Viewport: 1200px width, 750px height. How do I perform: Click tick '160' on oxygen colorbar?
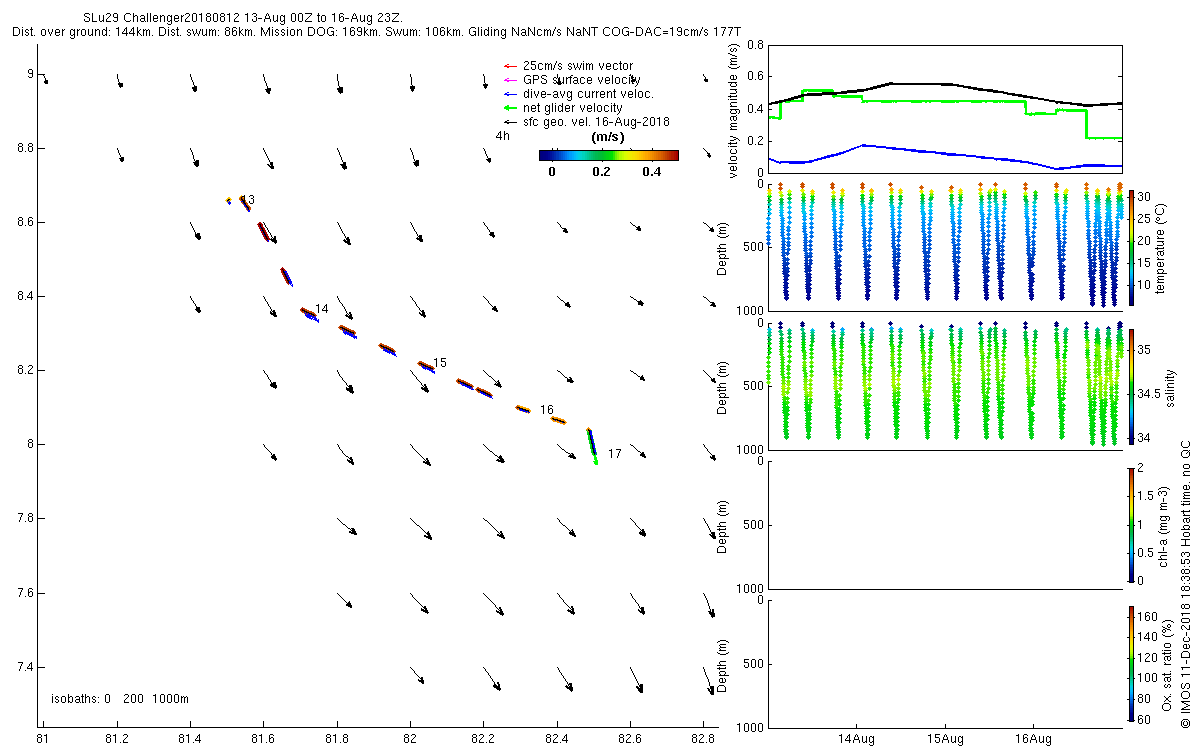[1147, 619]
